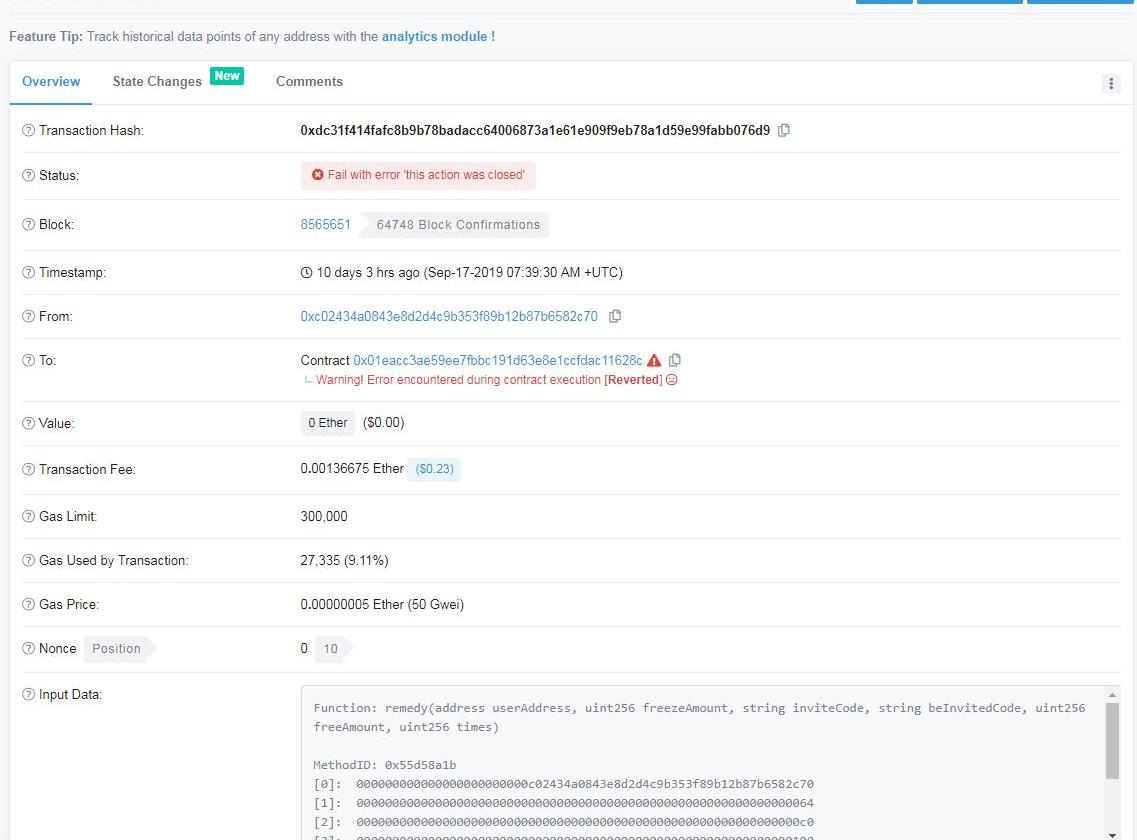Image resolution: width=1137 pixels, height=840 pixels.
Task: Open the Comments tab
Action: tap(309, 82)
